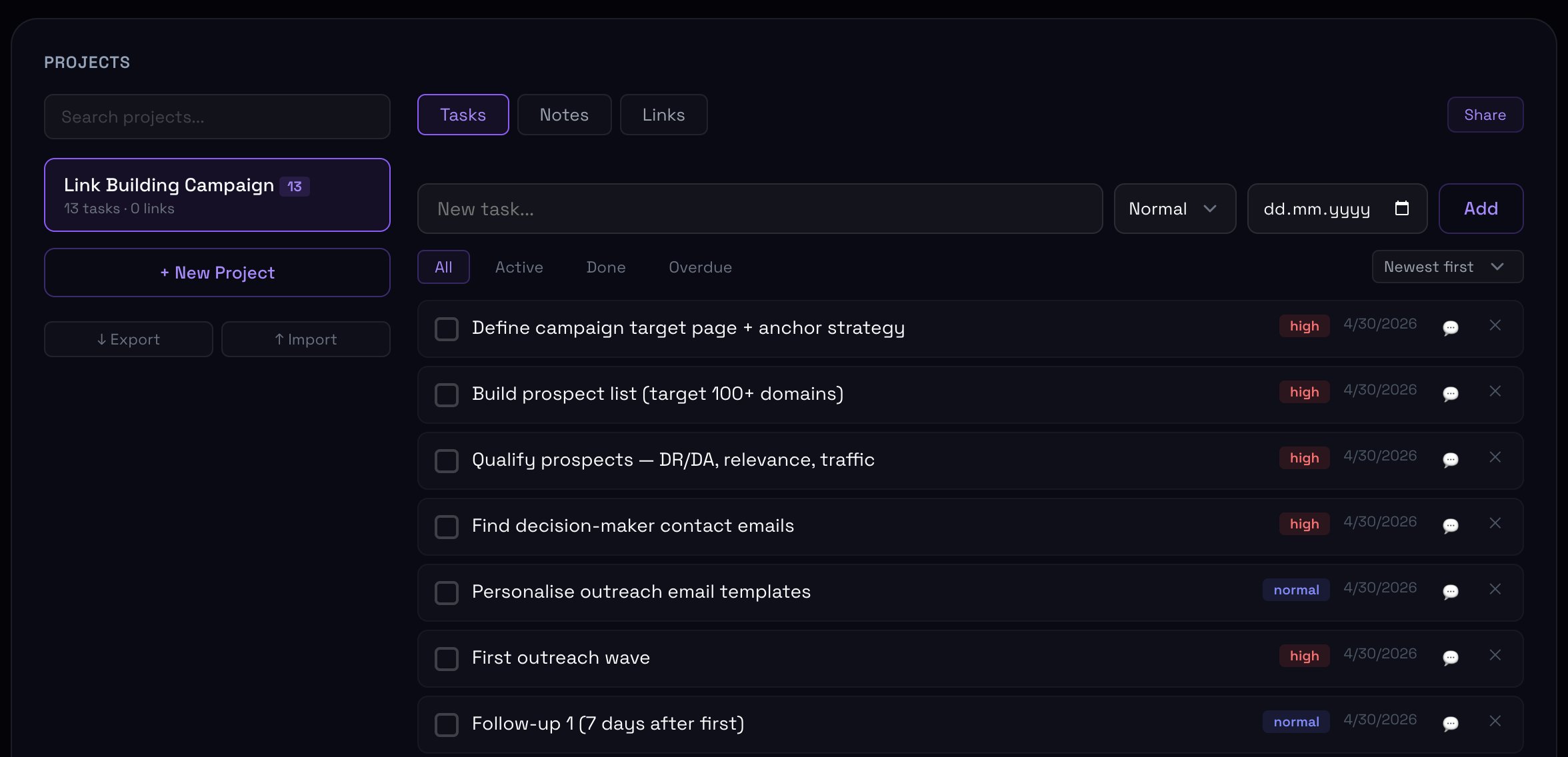Switch to the Tasks tab

[x=463, y=115]
